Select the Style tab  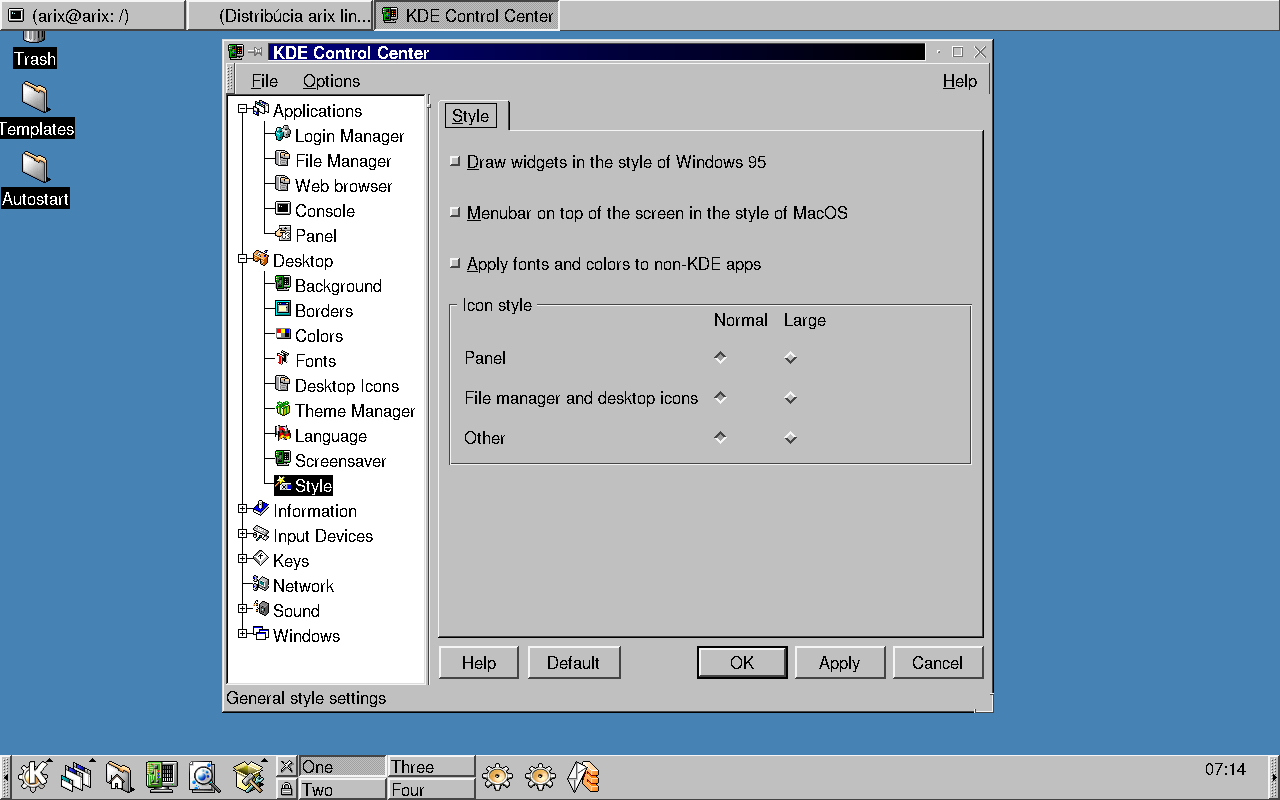(x=470, y=116)
